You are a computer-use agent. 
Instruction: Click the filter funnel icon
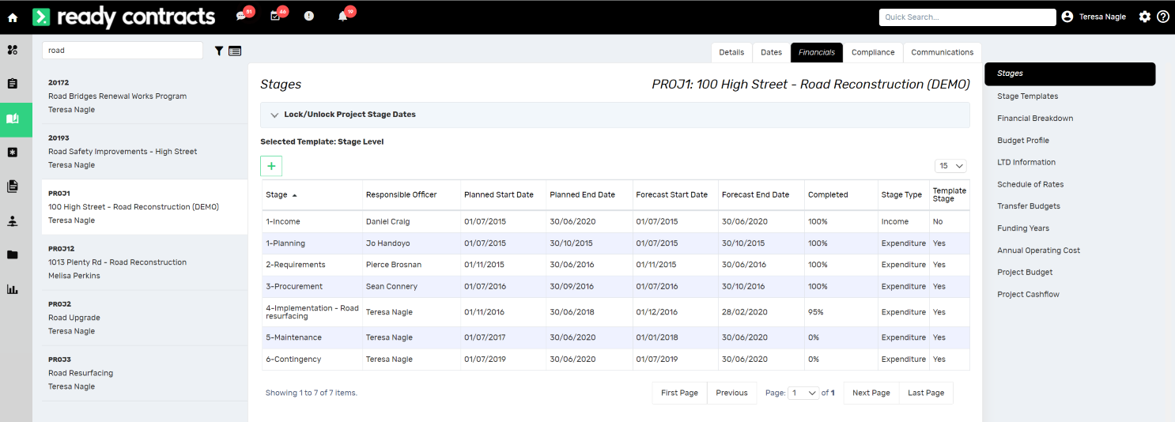219,51
